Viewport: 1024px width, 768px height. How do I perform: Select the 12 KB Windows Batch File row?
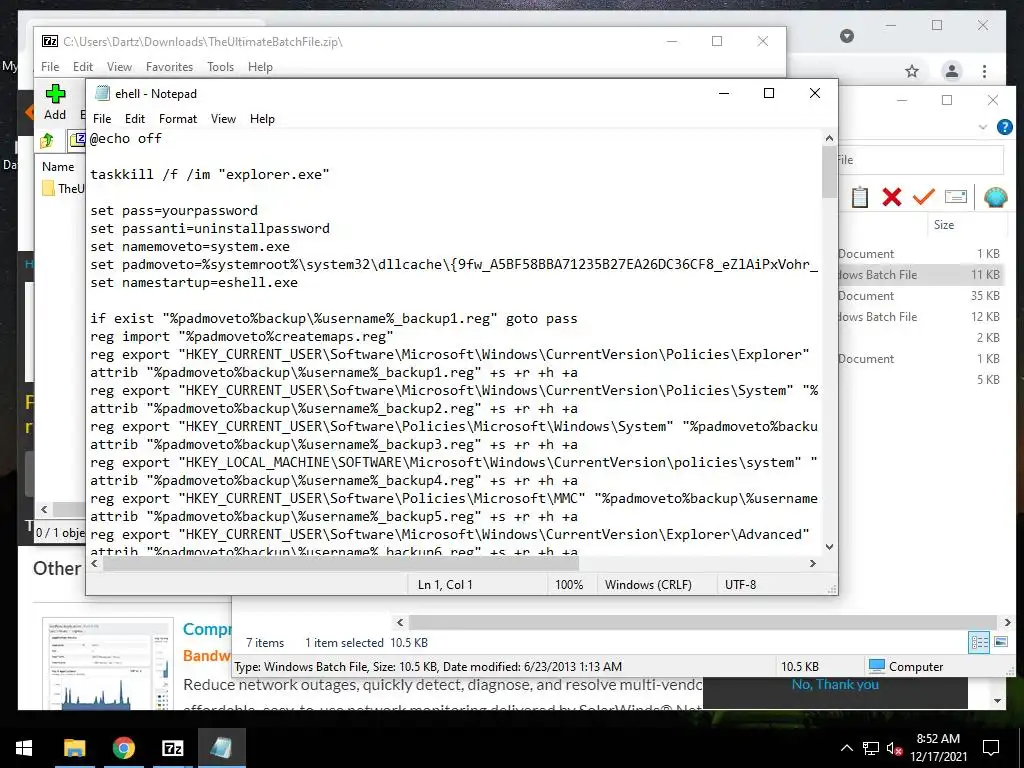(921, 317)
